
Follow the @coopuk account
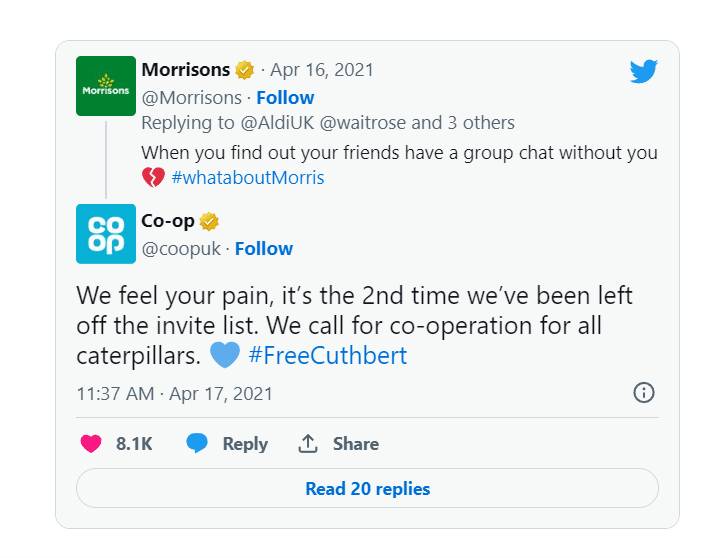[264, 248]
